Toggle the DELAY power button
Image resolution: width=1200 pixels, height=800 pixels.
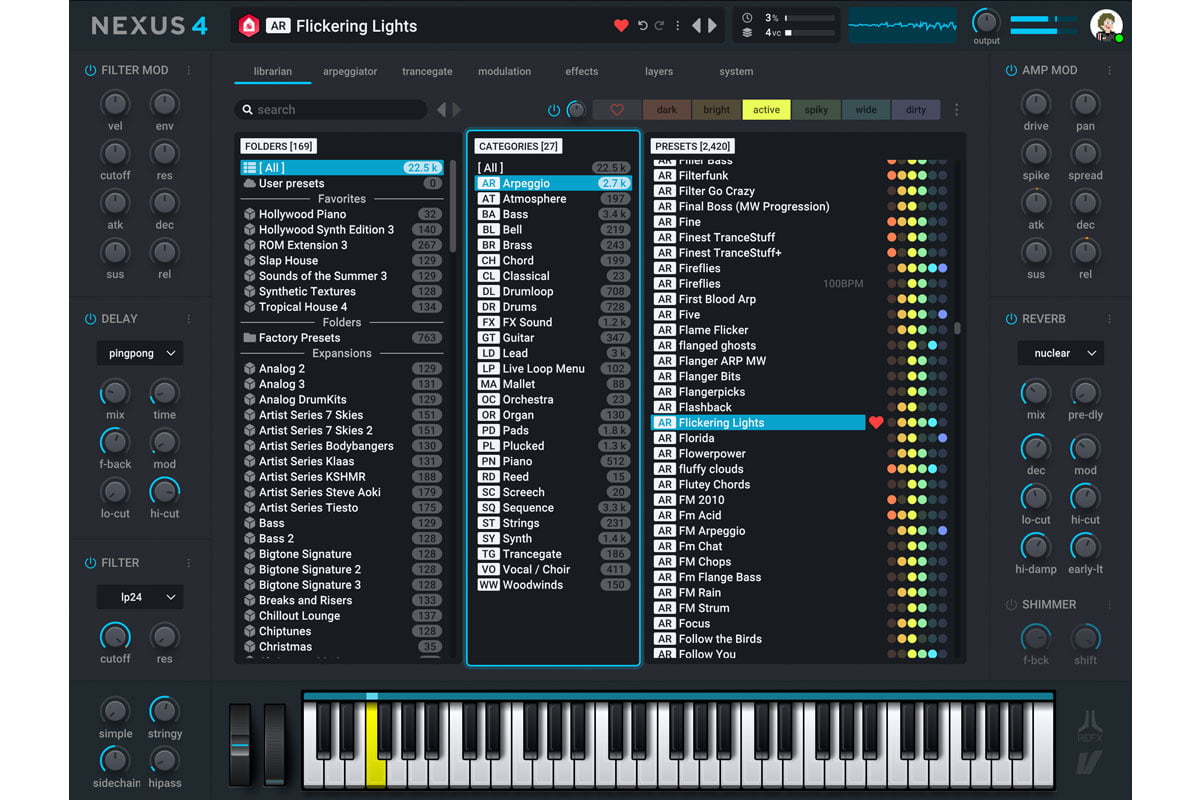(x=91, y=319)
